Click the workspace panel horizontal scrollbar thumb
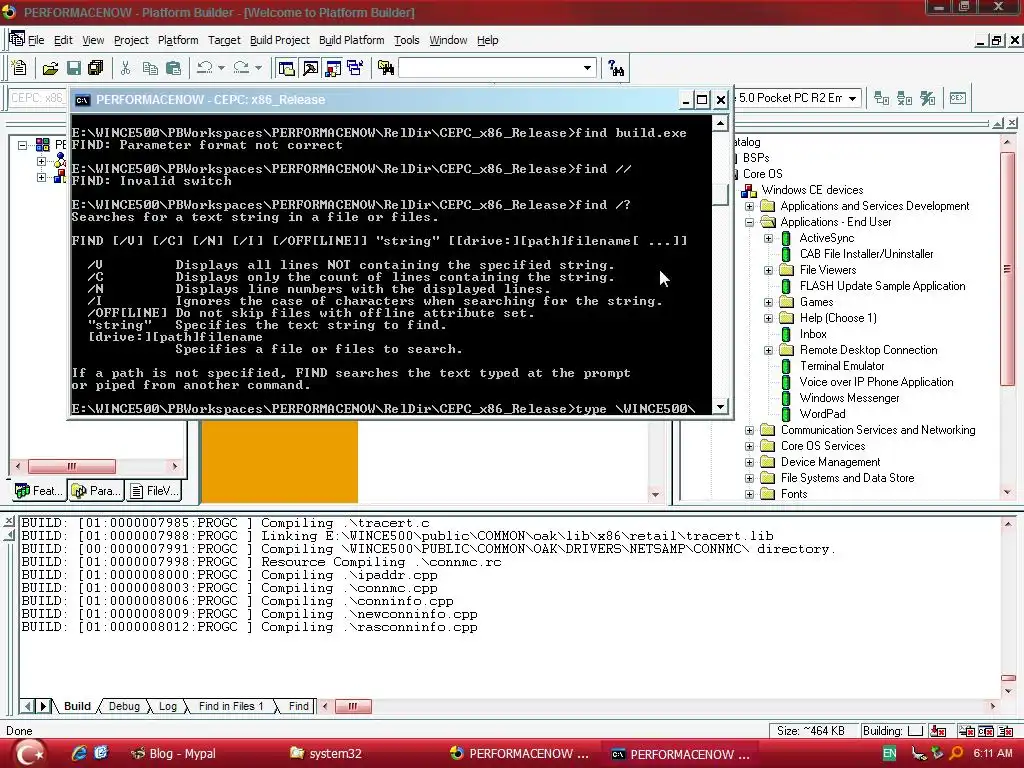1024x768 pixels. (x=72, y=466)
